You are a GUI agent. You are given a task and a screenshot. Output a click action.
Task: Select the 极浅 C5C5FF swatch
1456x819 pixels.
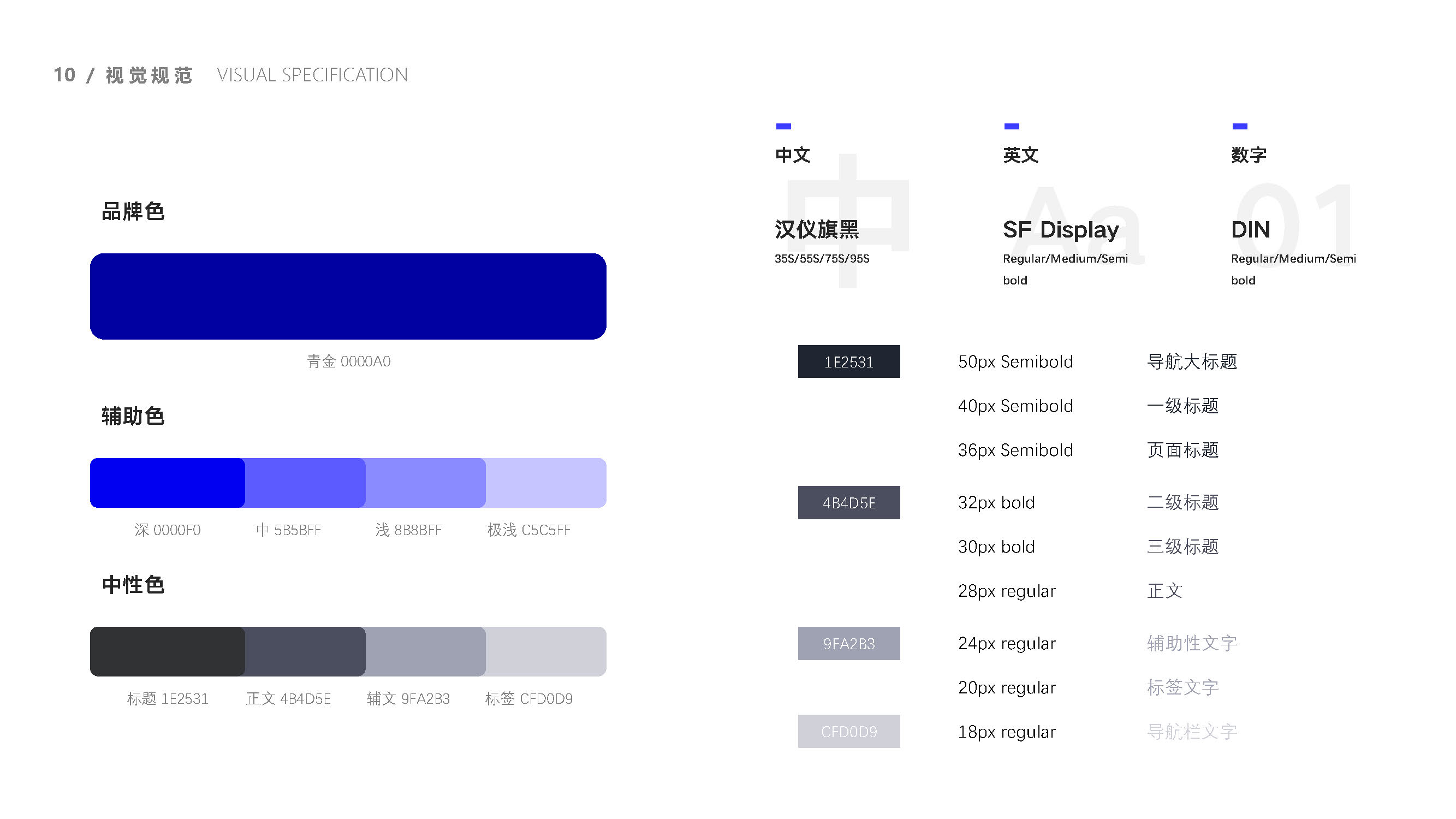pyautogui.click(x=546, y=483)
